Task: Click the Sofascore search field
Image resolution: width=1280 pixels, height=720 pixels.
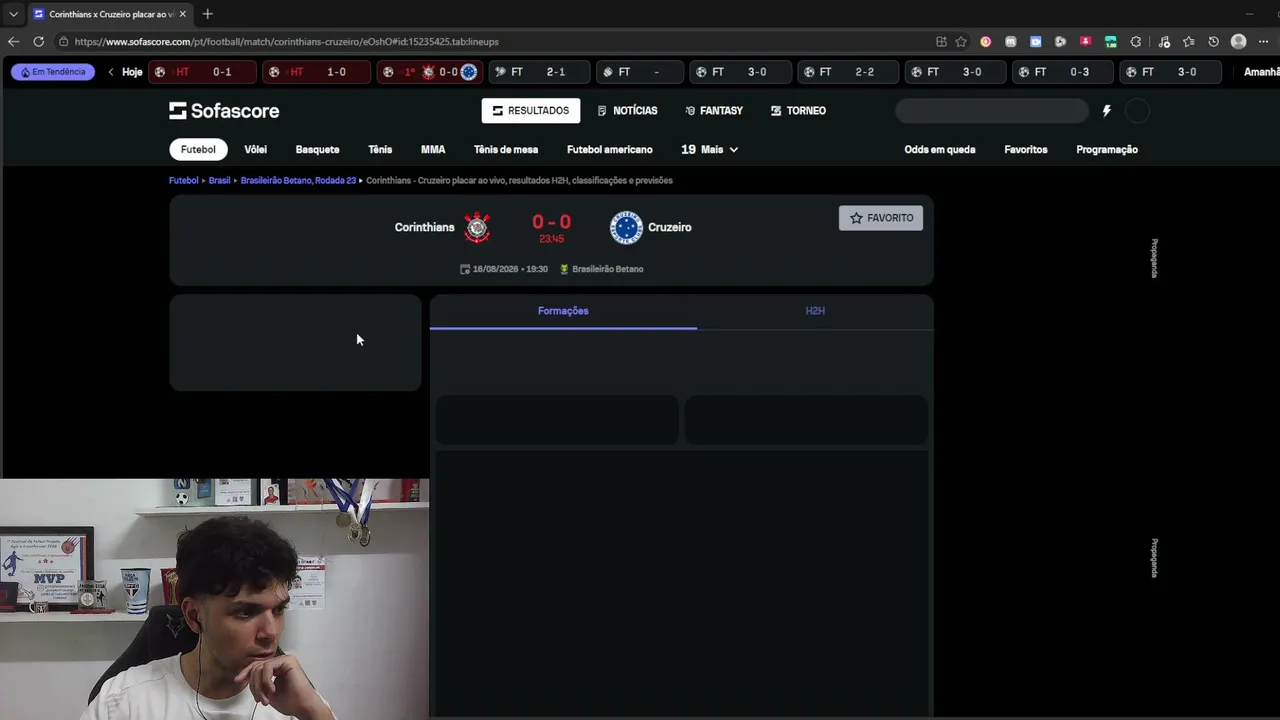Action: point(992,111)
